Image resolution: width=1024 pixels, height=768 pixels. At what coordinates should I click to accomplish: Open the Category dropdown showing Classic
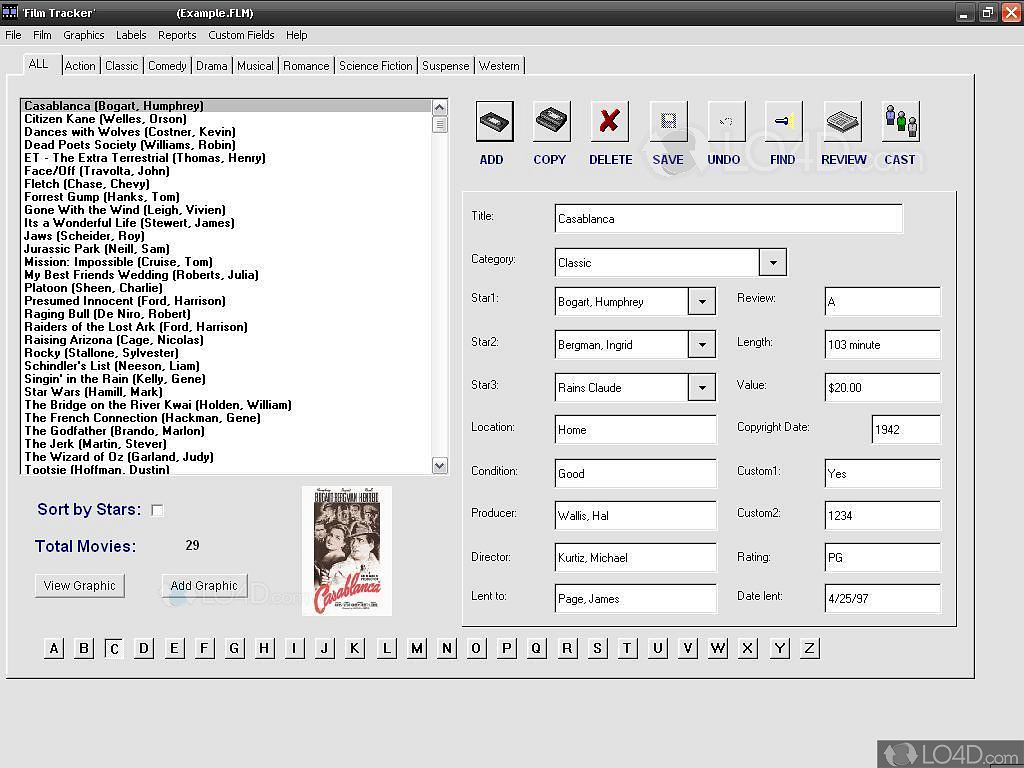(773, 261)
